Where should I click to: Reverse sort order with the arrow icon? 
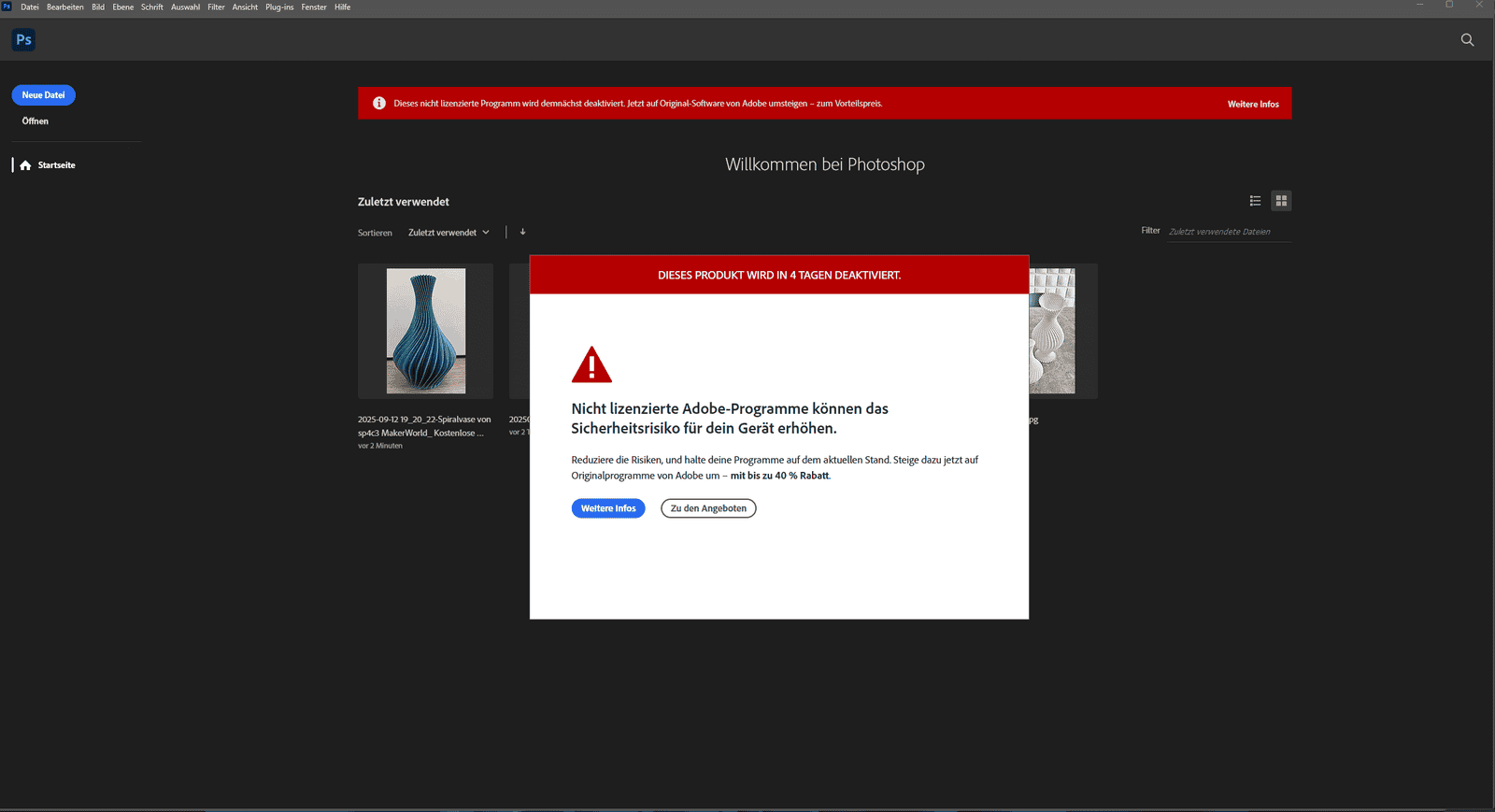coord(522,232)
